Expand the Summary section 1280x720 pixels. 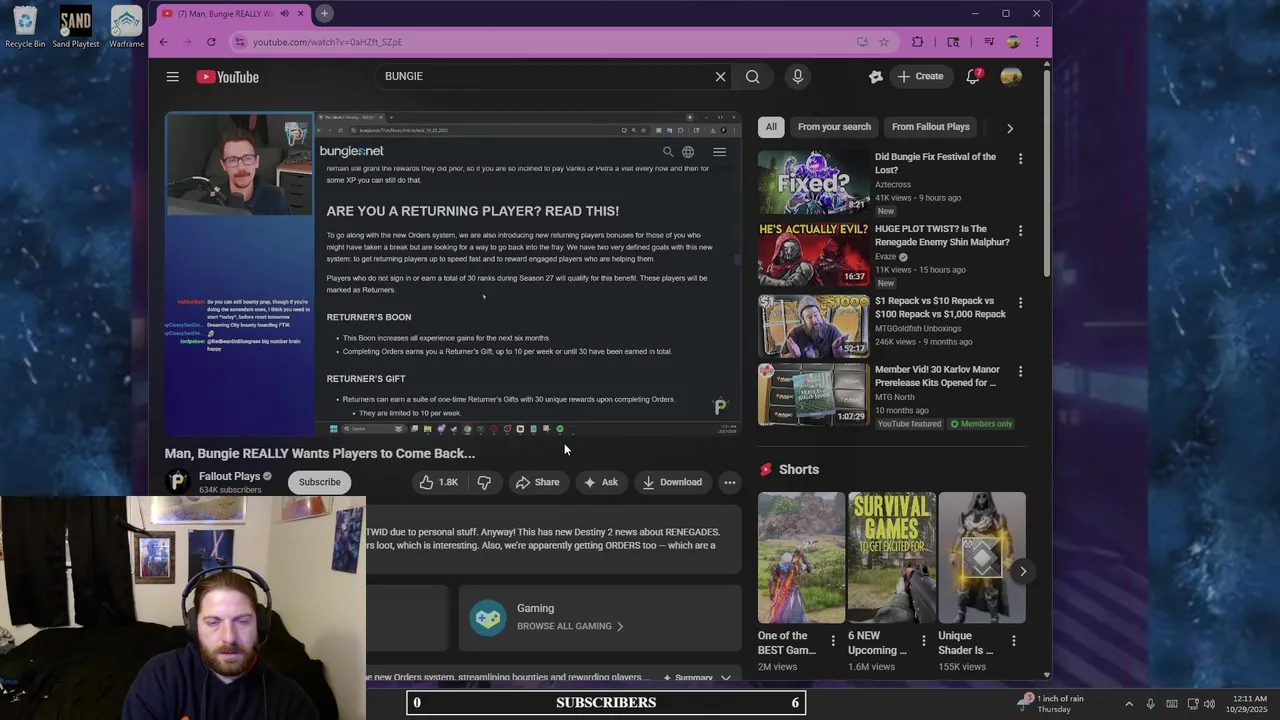tap(698, 678)
